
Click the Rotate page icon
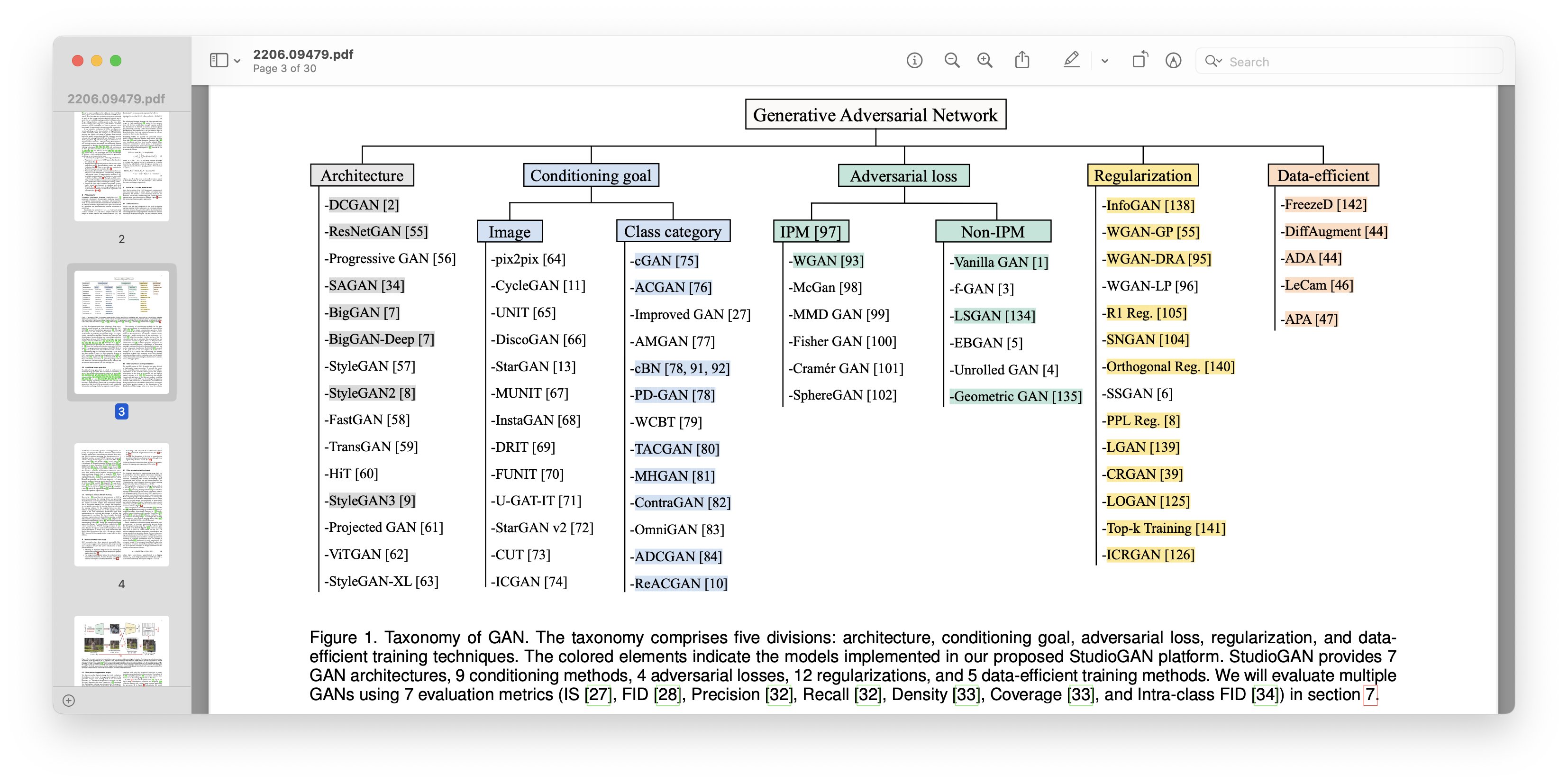tap(1140, 61)
